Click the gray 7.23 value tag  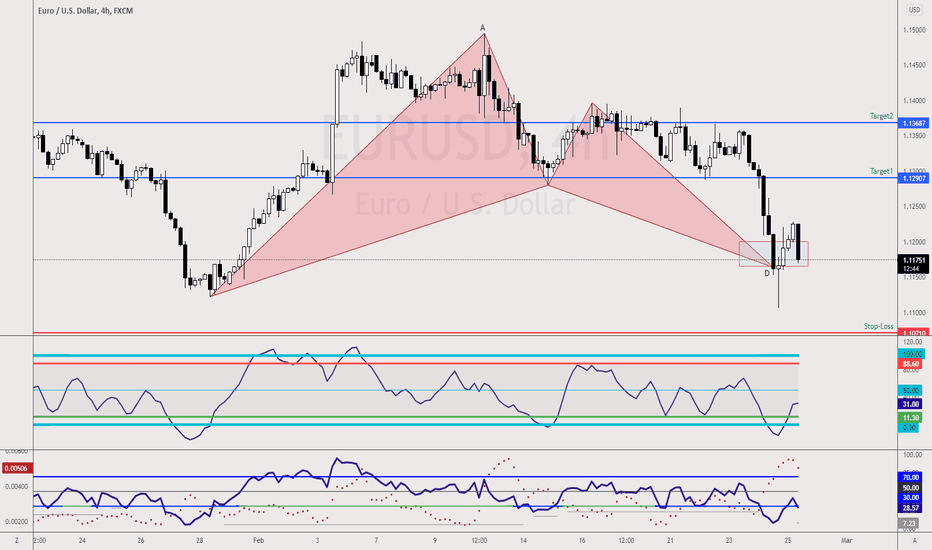pyautogui.click(x=909, y=523)
